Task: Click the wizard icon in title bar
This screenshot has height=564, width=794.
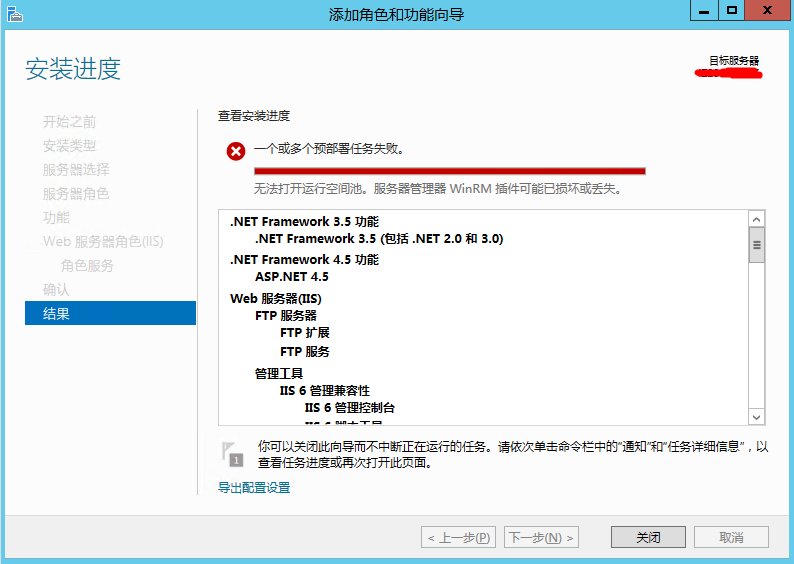Action: coord(14,14)
